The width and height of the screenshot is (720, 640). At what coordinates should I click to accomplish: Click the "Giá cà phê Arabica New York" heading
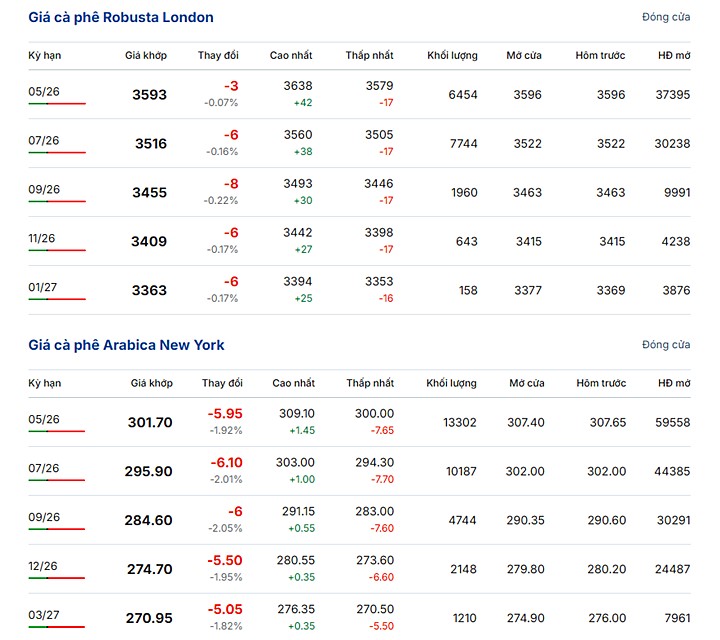(126, 345)
